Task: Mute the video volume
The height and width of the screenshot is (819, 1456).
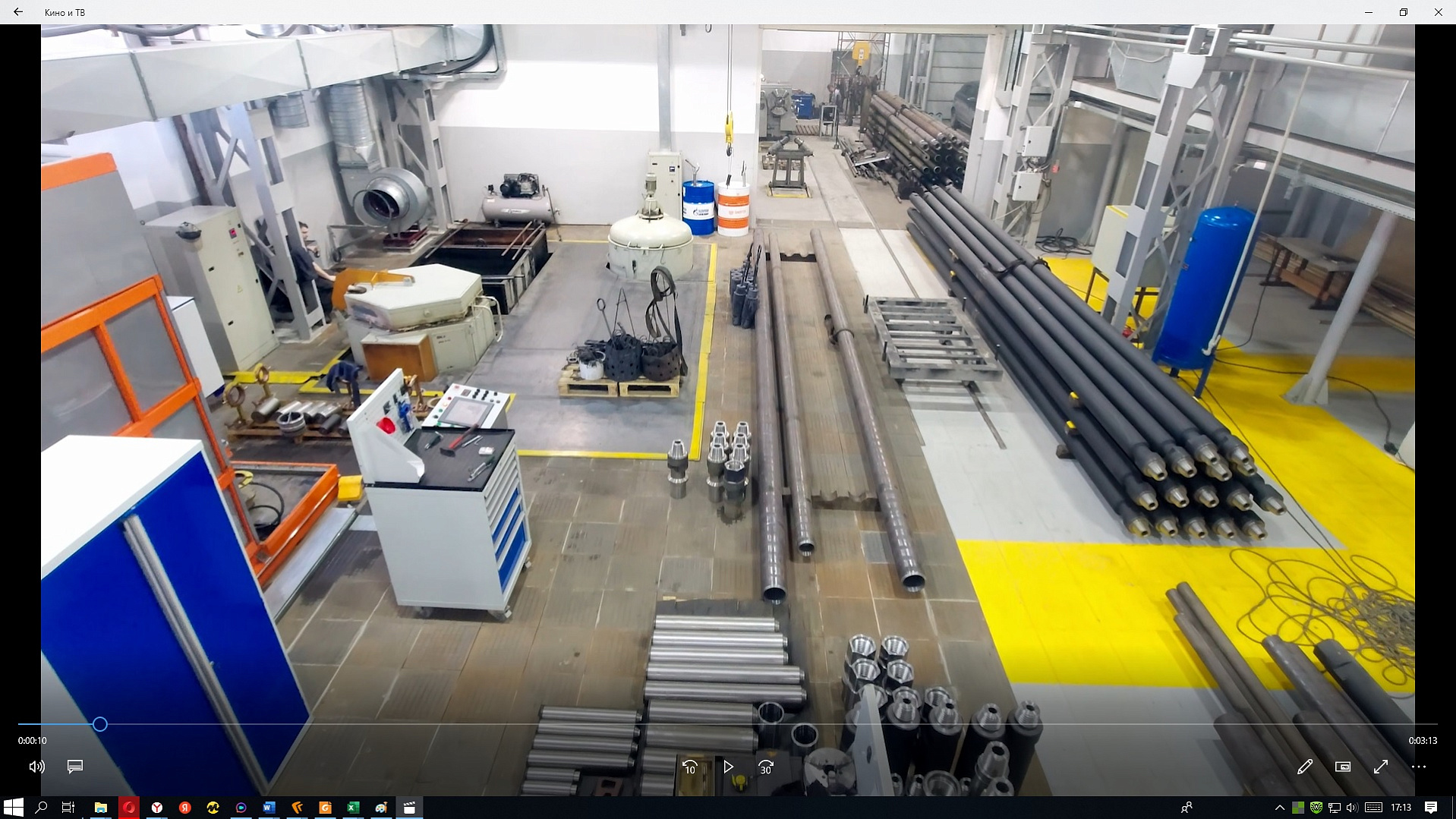Action: (36, 767)
